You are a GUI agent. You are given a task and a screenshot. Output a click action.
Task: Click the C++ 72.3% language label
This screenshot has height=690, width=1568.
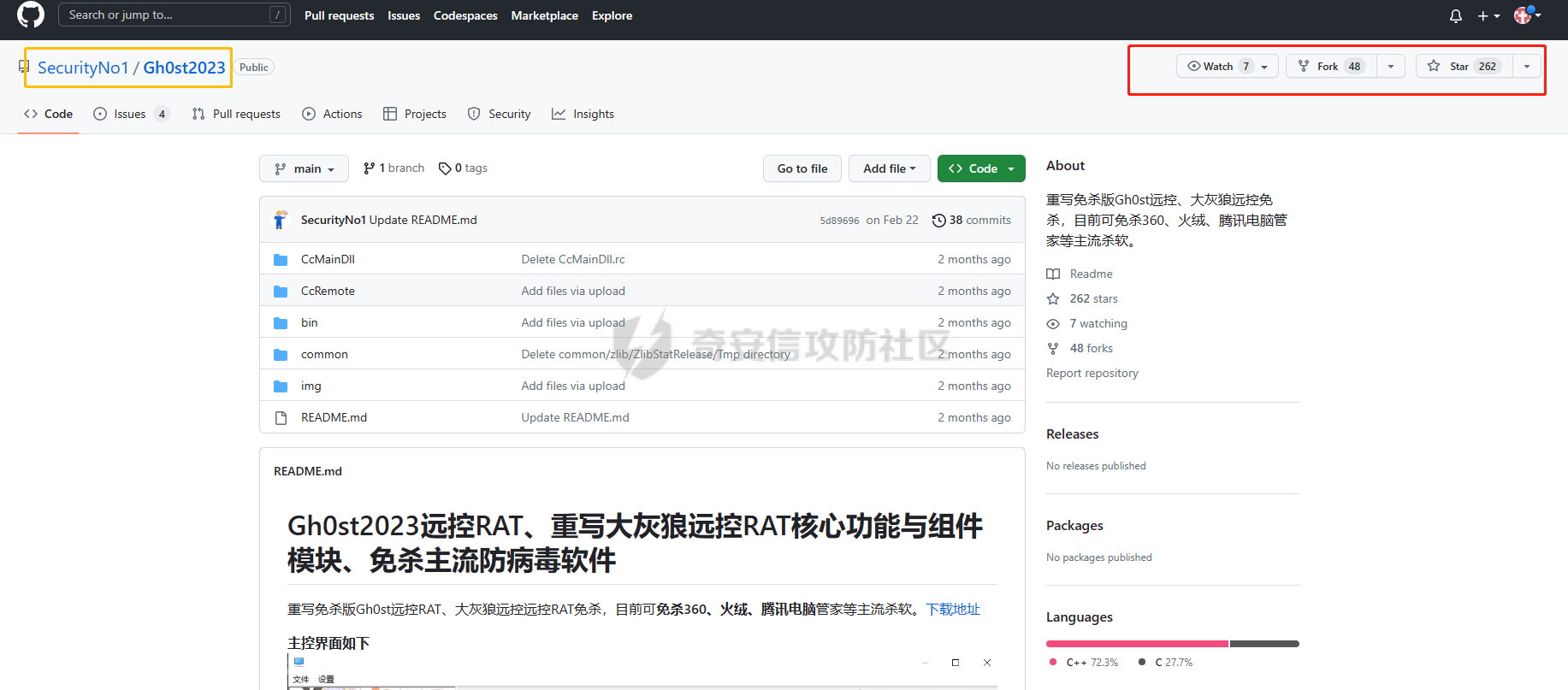[1083, 662]
